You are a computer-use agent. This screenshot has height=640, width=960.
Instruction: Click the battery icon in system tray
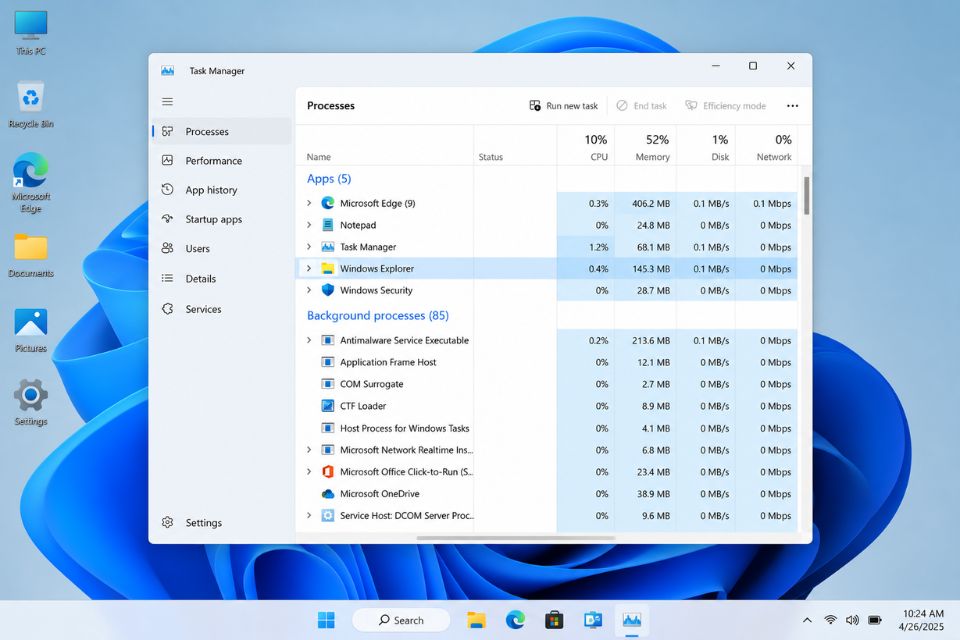(x=875, y=620)
